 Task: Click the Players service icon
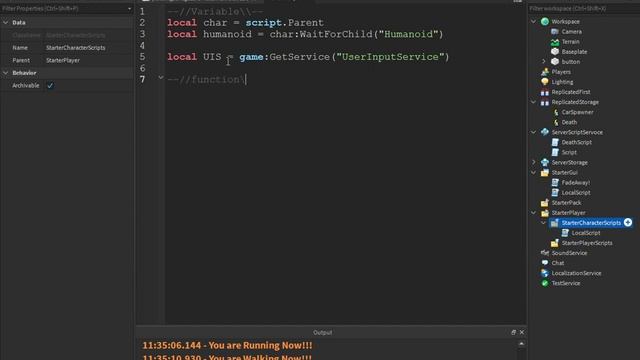544,72
